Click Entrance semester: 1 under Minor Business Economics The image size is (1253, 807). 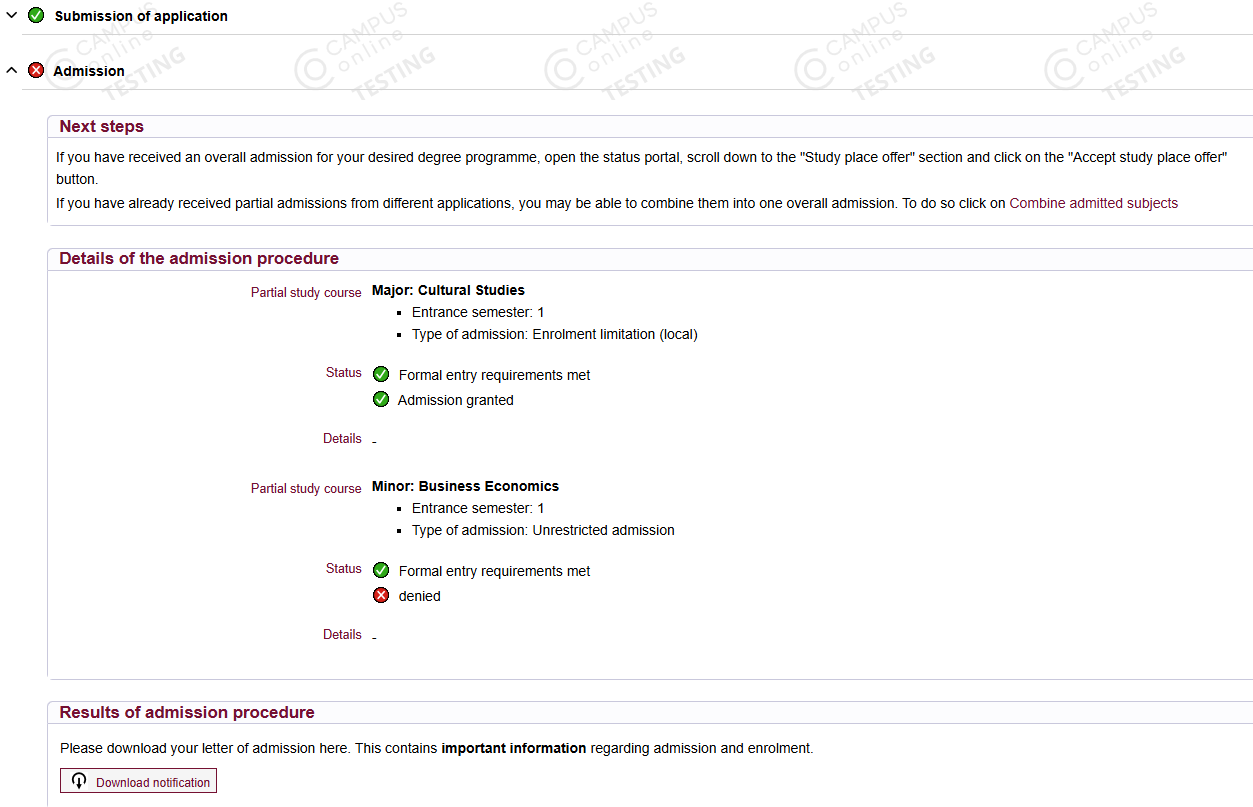tap(478, 508)
